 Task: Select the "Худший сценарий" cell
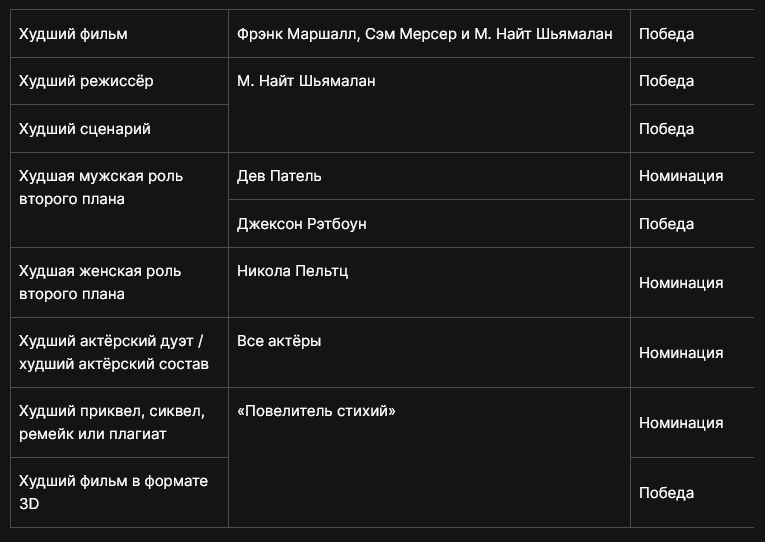(x=85, y=129)
